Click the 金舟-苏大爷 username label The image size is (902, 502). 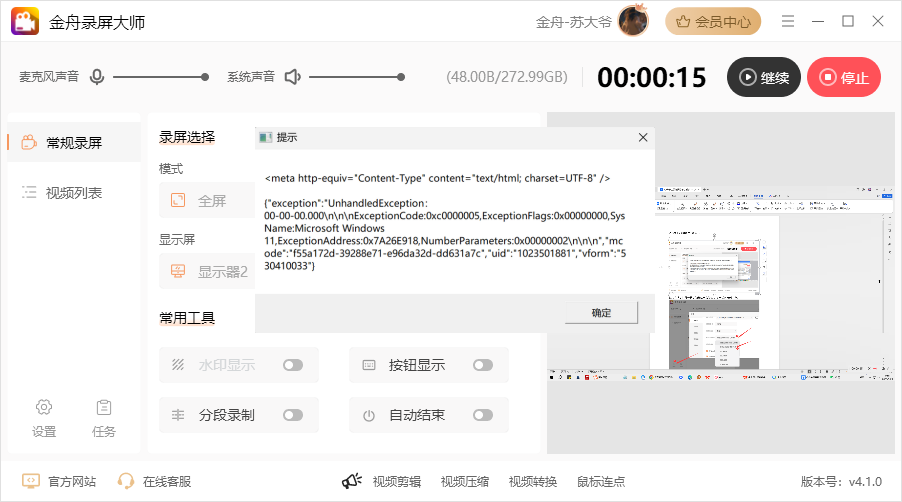[574, 22]
